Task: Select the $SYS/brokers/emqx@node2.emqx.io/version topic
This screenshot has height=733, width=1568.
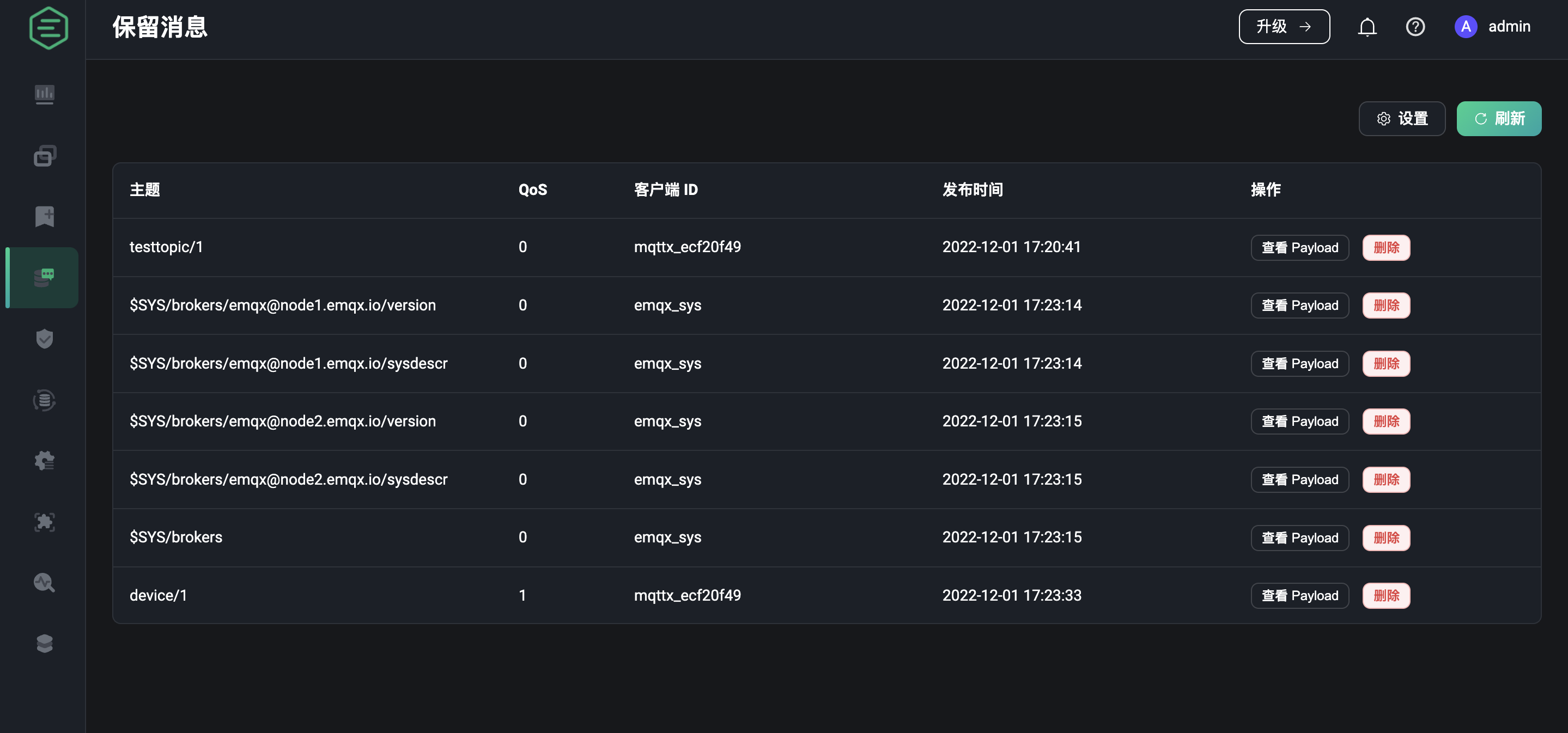Action: (x=282, y=422)
